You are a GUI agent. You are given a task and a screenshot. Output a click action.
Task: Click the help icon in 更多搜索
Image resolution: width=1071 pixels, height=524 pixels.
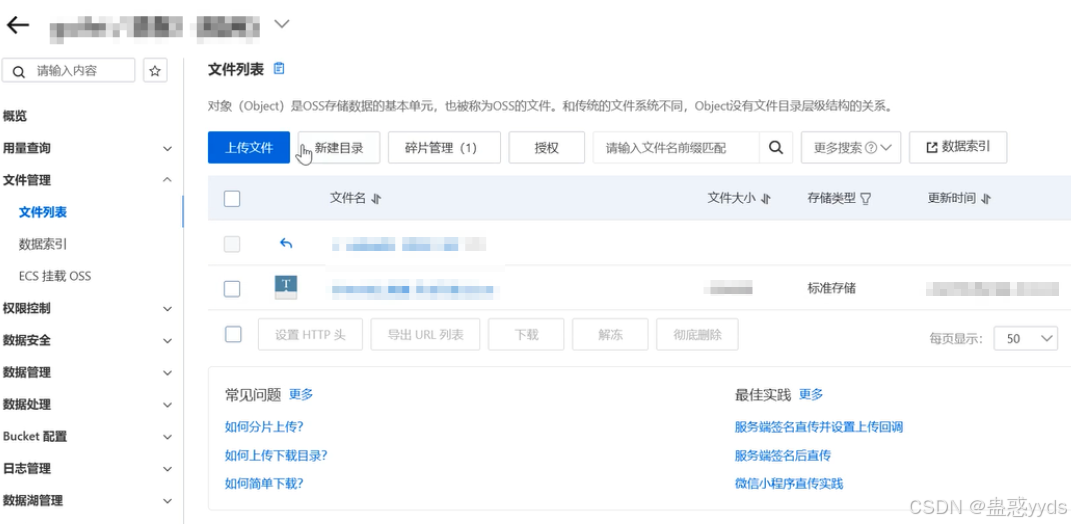point(870,148)
